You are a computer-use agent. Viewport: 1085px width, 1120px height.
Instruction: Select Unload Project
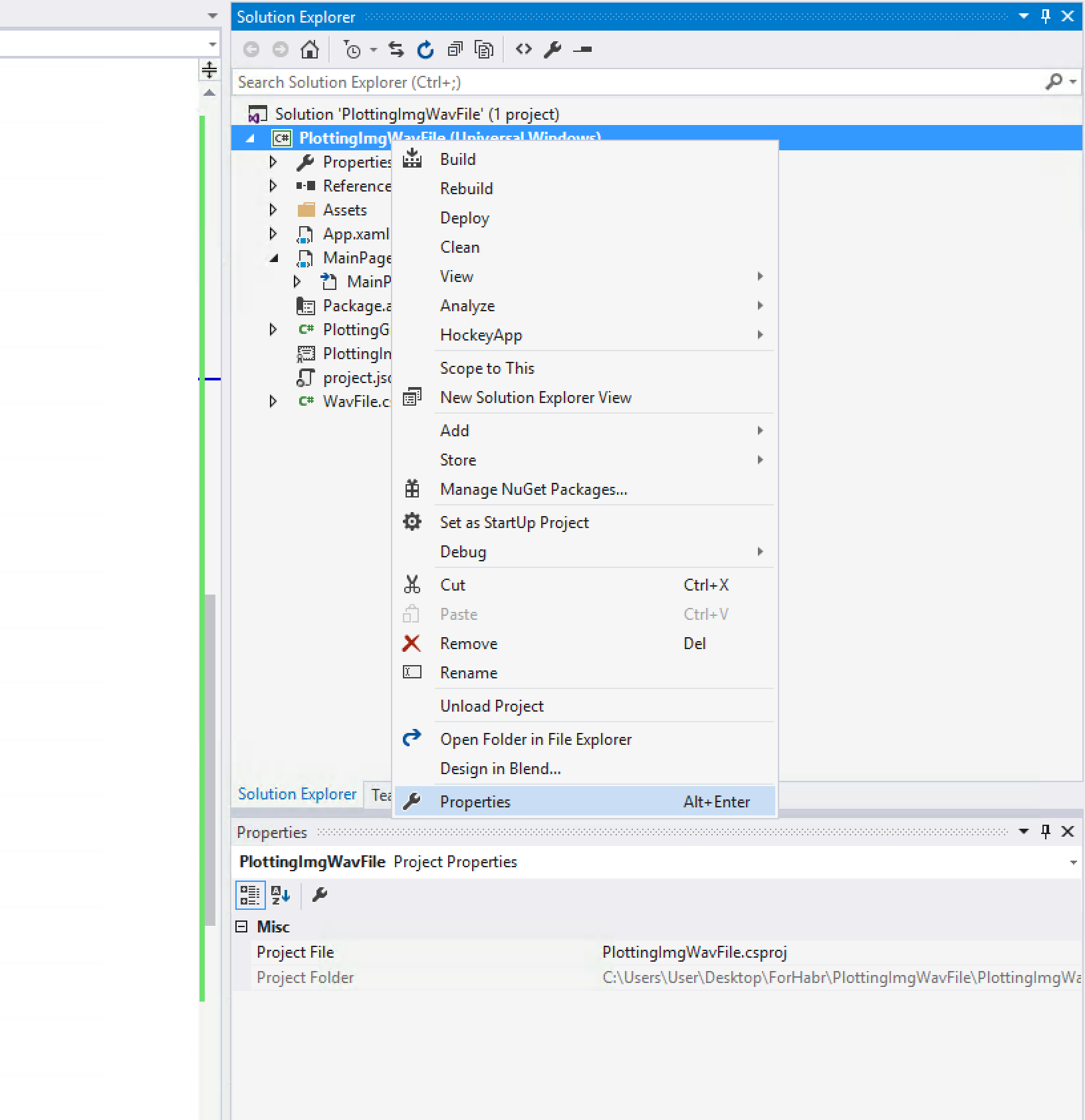pyautogui.click(x=586, y=706)
